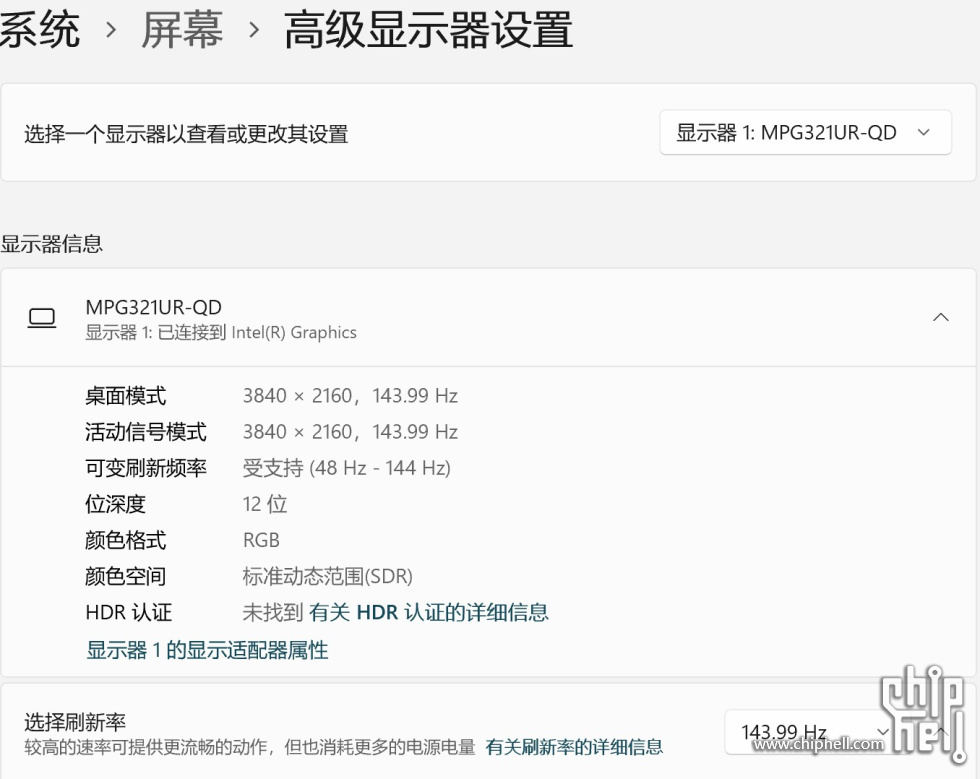Collapse the MPG321UR-QD display info section
Screen dimensions: 980x779
pos(940,318)
